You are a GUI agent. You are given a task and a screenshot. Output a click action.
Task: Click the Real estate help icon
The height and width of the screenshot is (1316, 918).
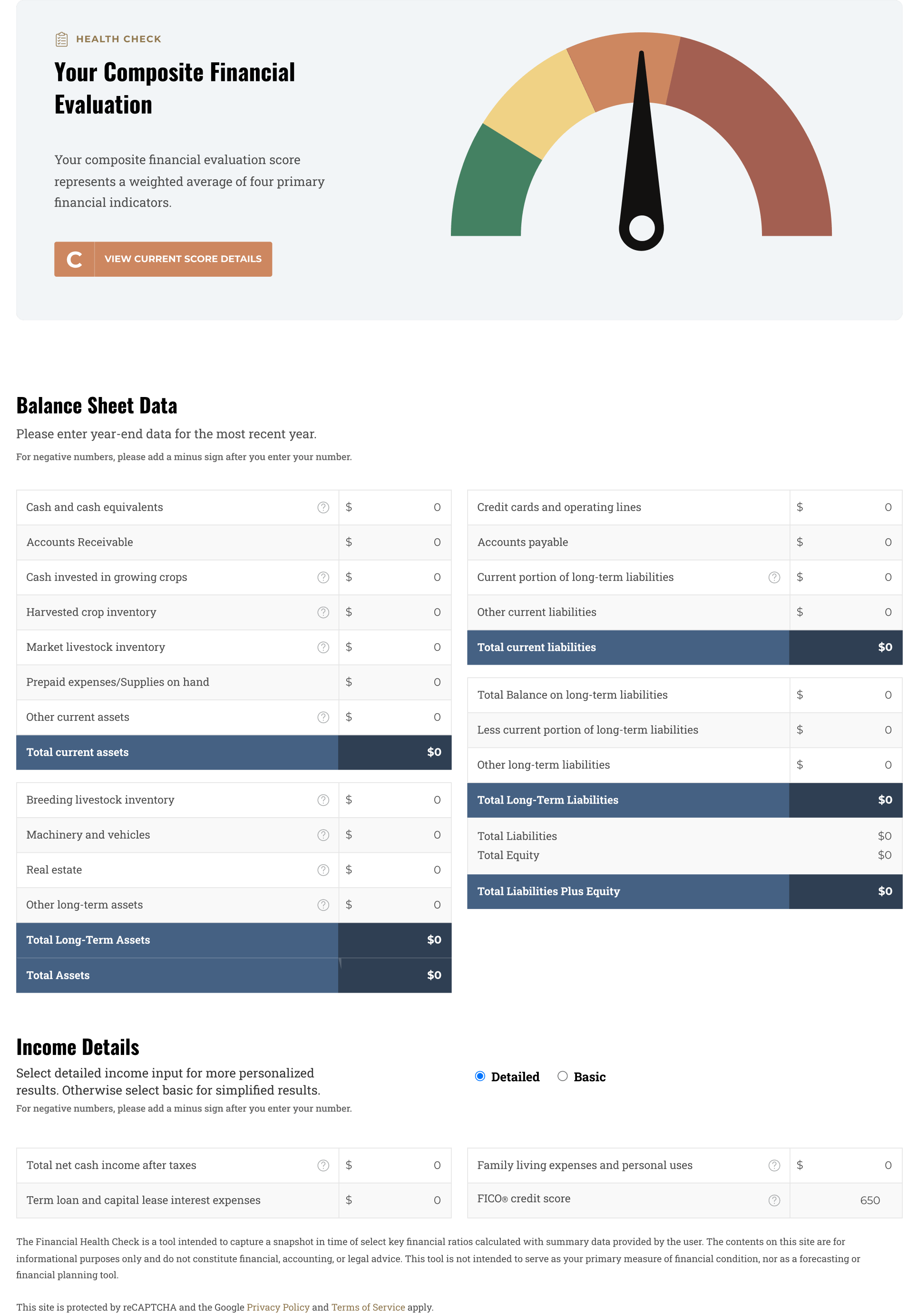323,869
